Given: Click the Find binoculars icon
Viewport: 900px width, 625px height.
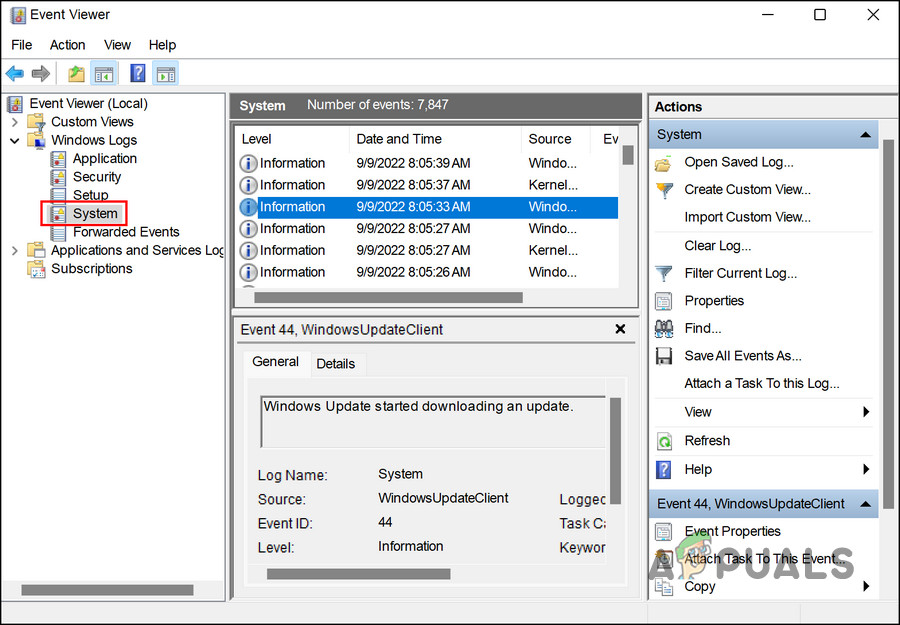Looking at the screenshot, I should click(664, 329).
